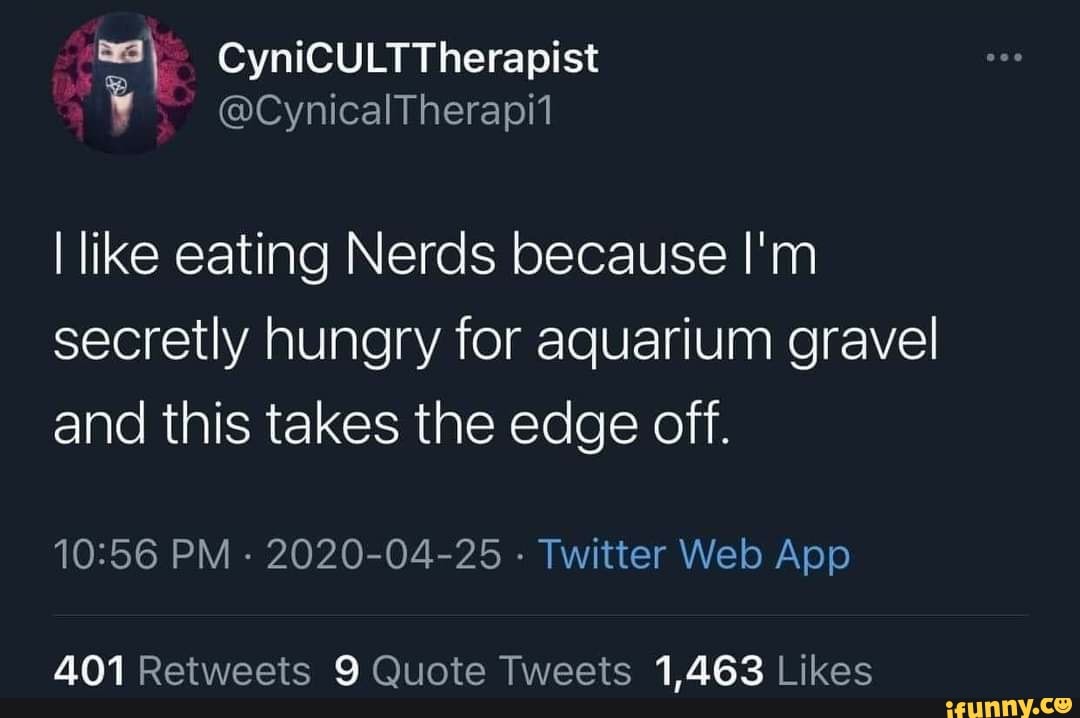Click the display name CyniCULTTherapist

pos(408,57)
